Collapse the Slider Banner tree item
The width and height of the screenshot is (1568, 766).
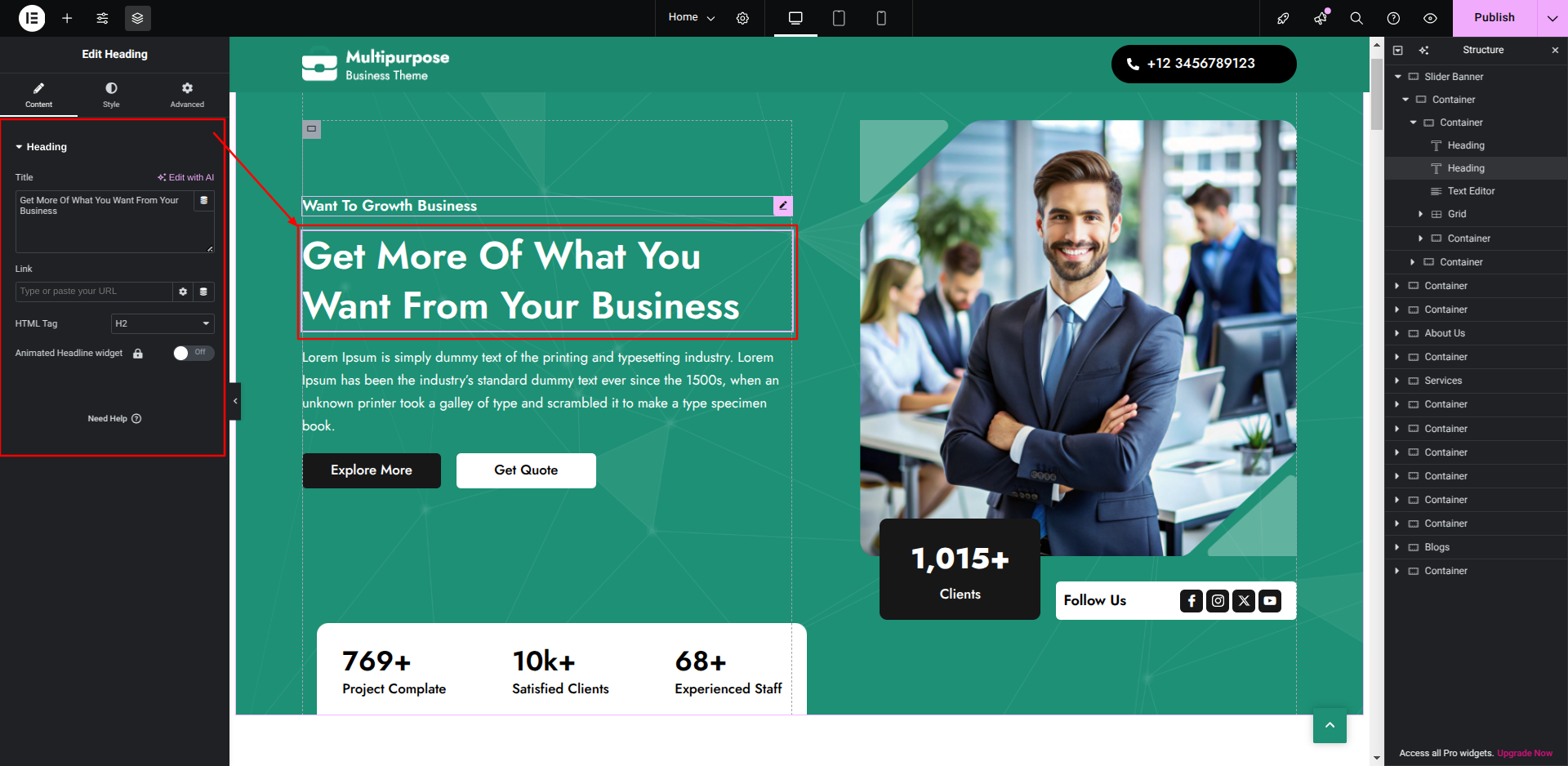(1397, 77)
